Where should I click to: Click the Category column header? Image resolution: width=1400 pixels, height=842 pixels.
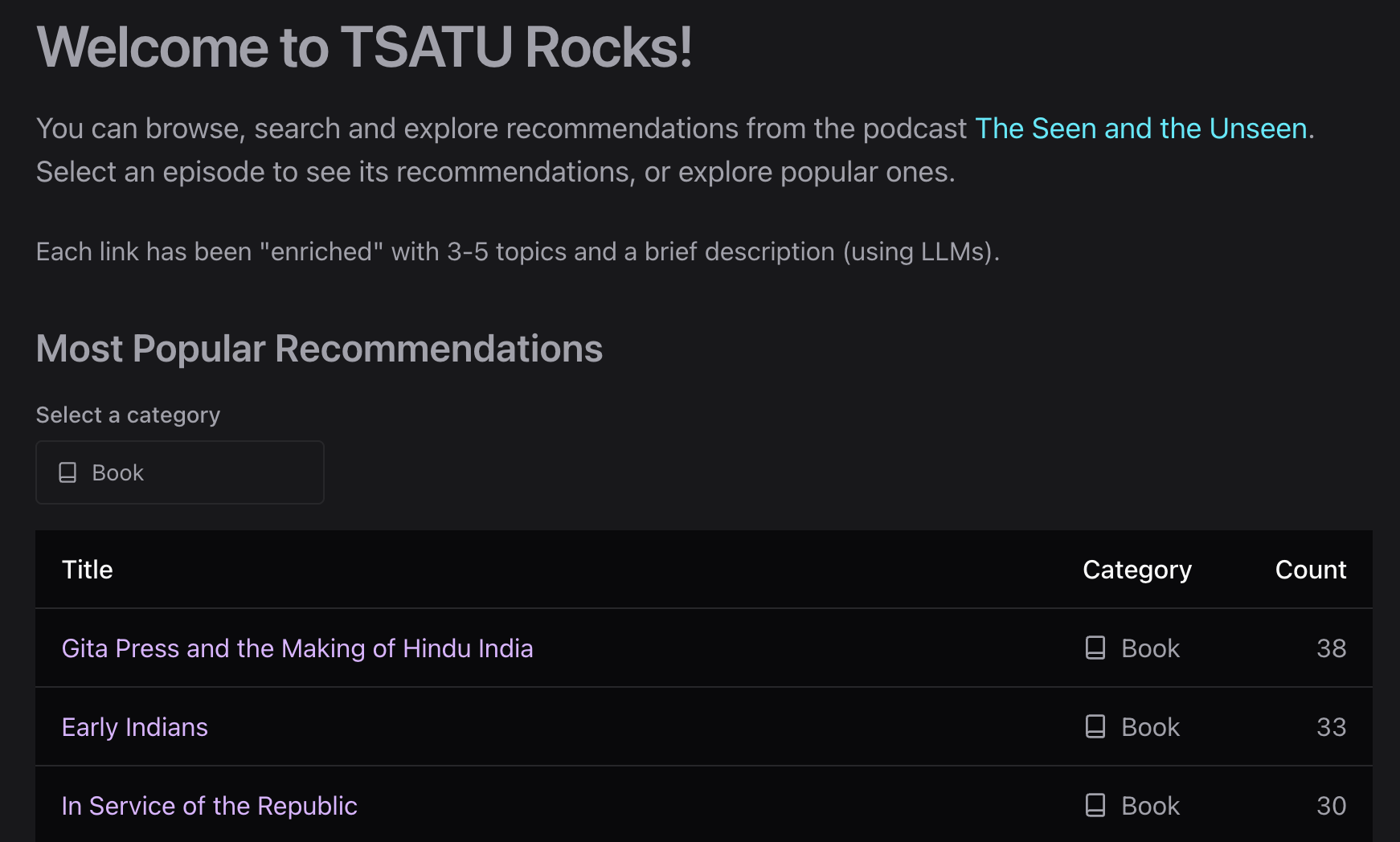[x=1137, y=570]
